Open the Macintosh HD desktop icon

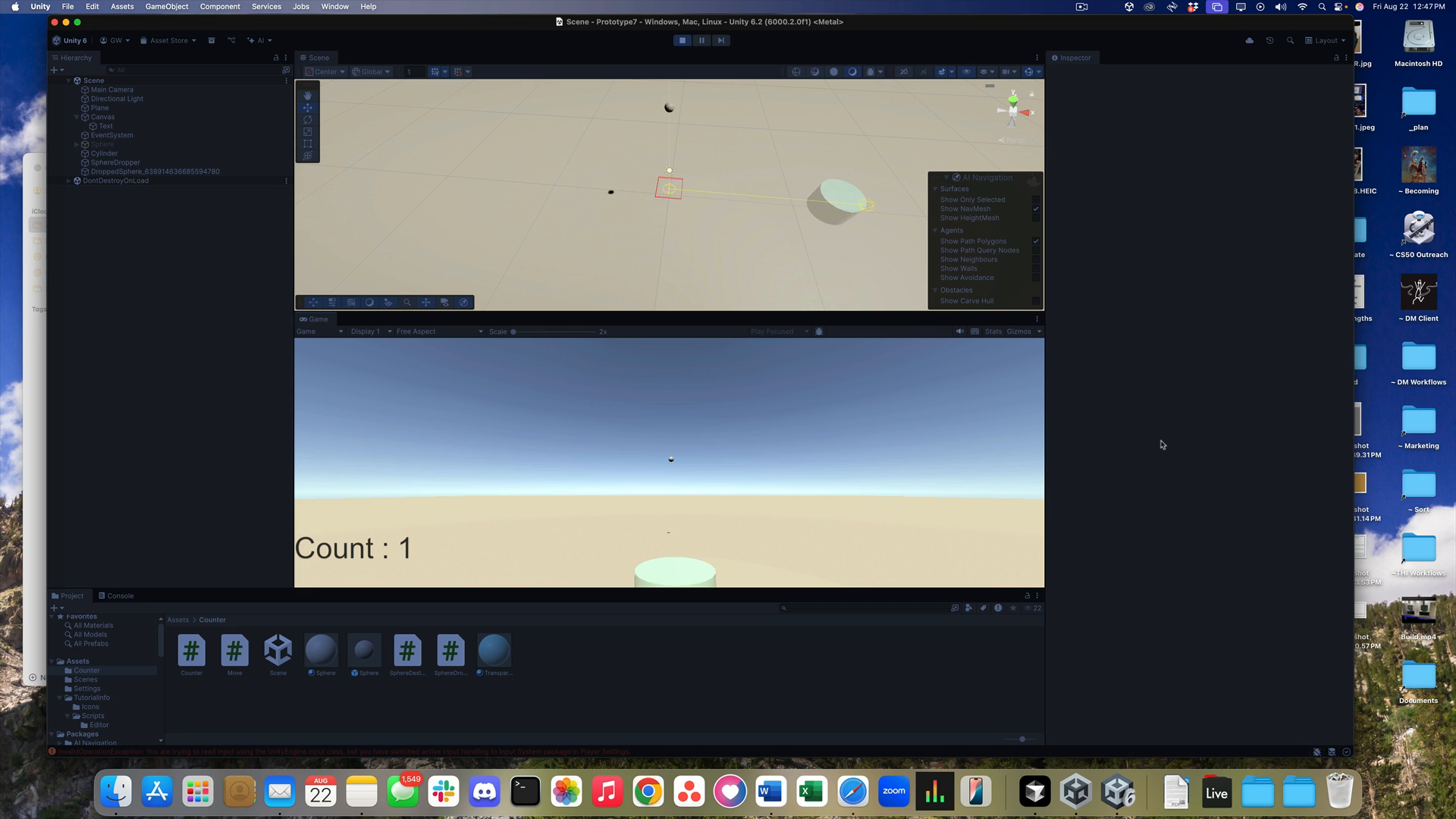tap(1418, 44)
